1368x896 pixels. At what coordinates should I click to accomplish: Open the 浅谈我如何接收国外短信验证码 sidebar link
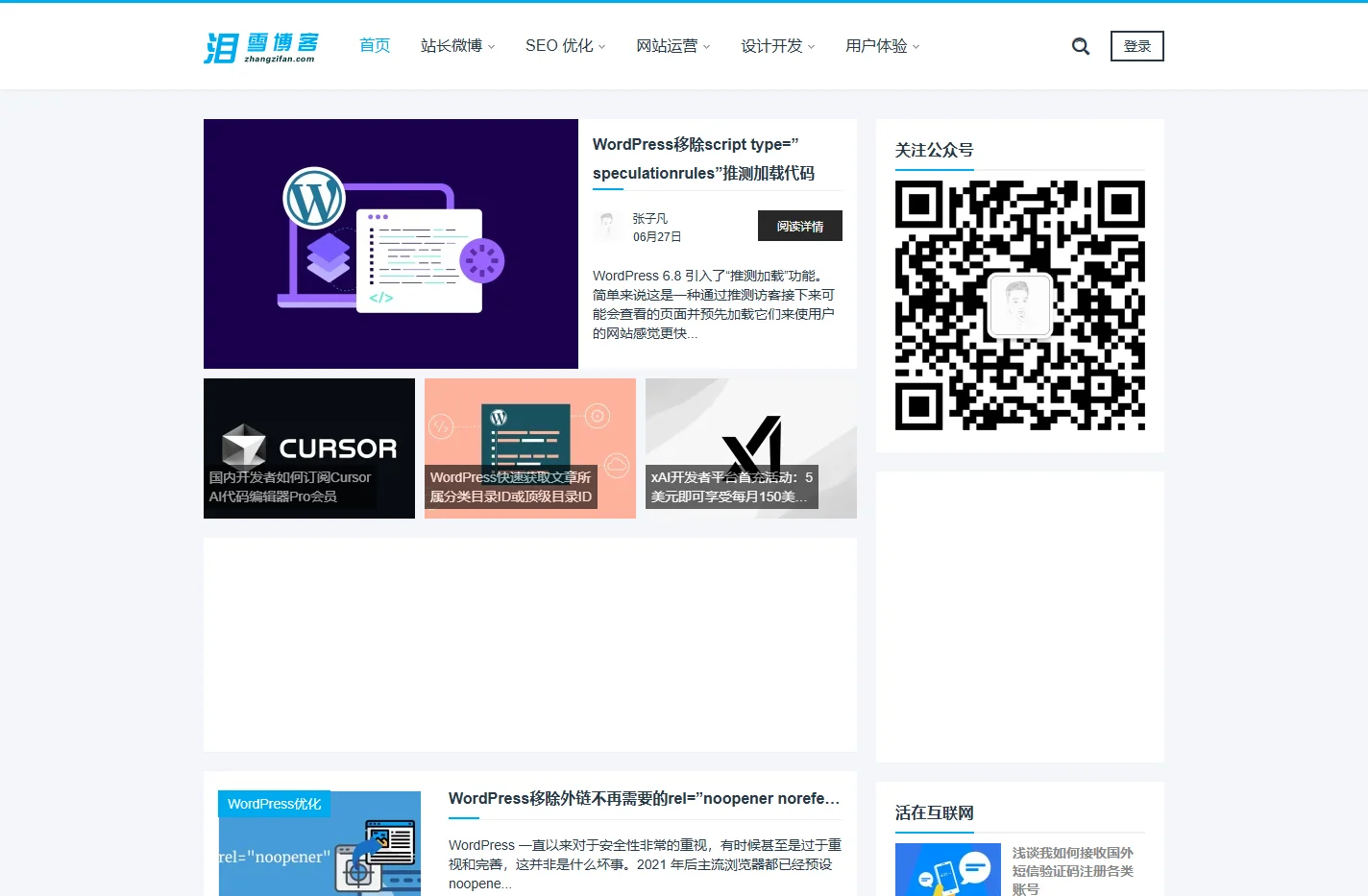pos(1073,870)
